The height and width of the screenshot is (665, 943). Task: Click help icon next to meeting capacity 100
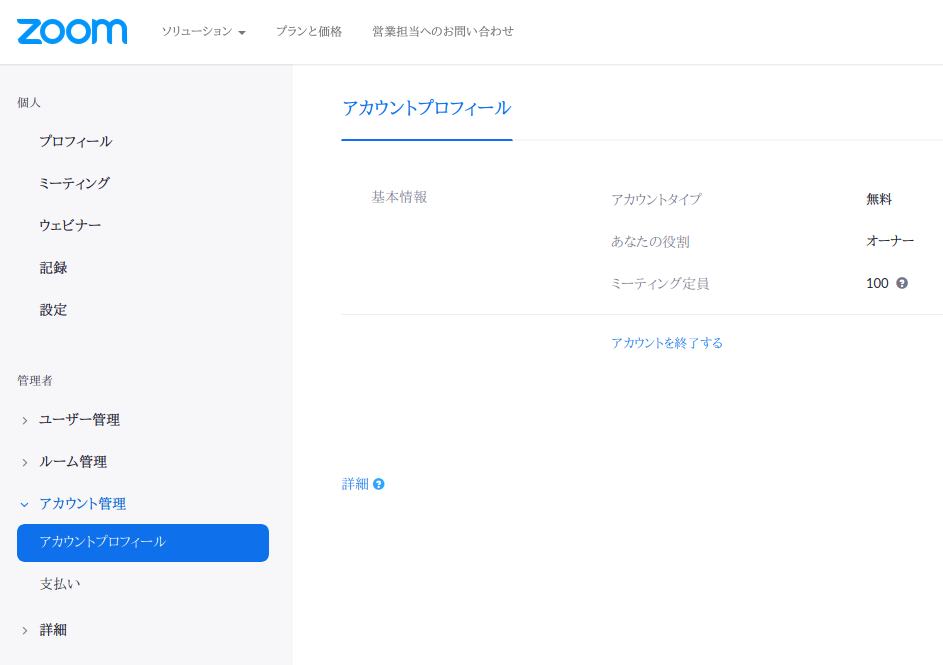902,283
